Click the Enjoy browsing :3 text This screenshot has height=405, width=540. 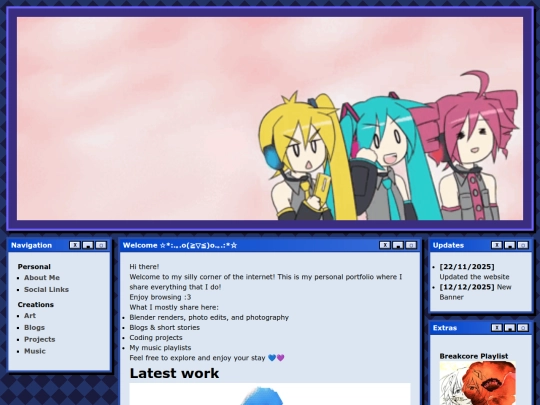(160, 297)
